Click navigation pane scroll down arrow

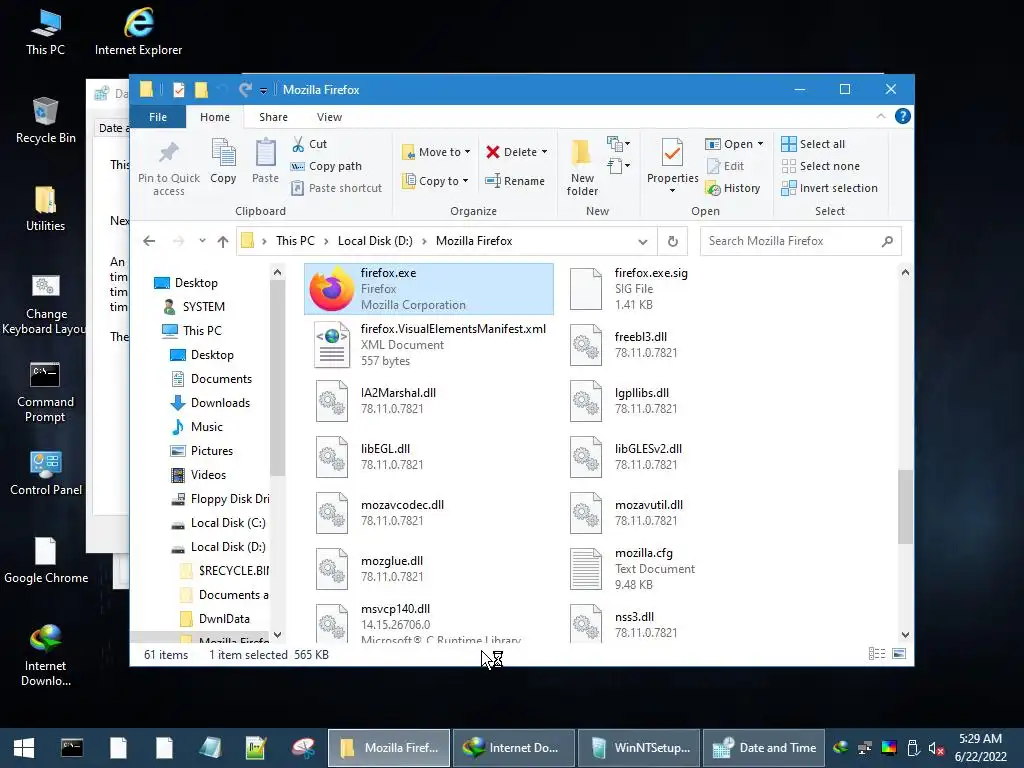coord(278,634)
